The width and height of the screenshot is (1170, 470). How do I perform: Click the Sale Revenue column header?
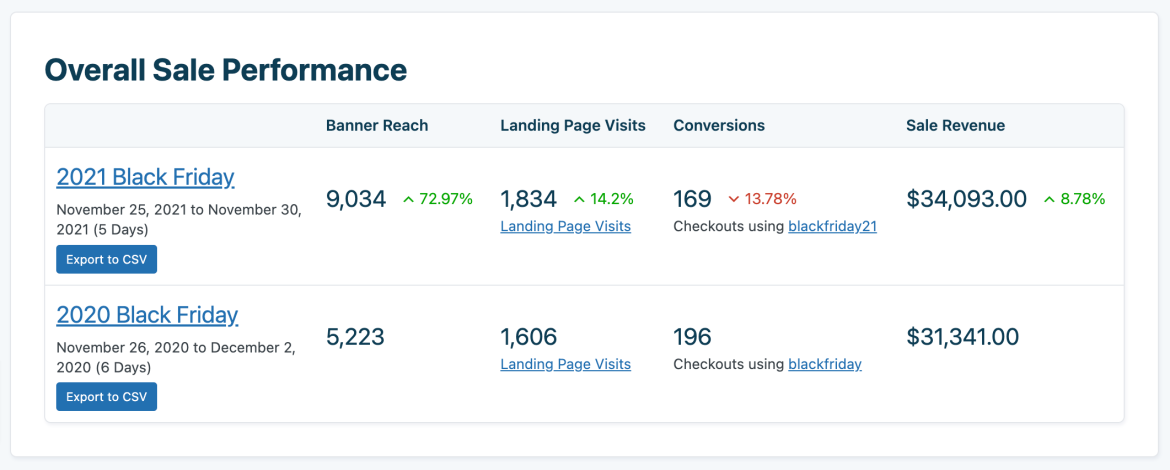955,125
